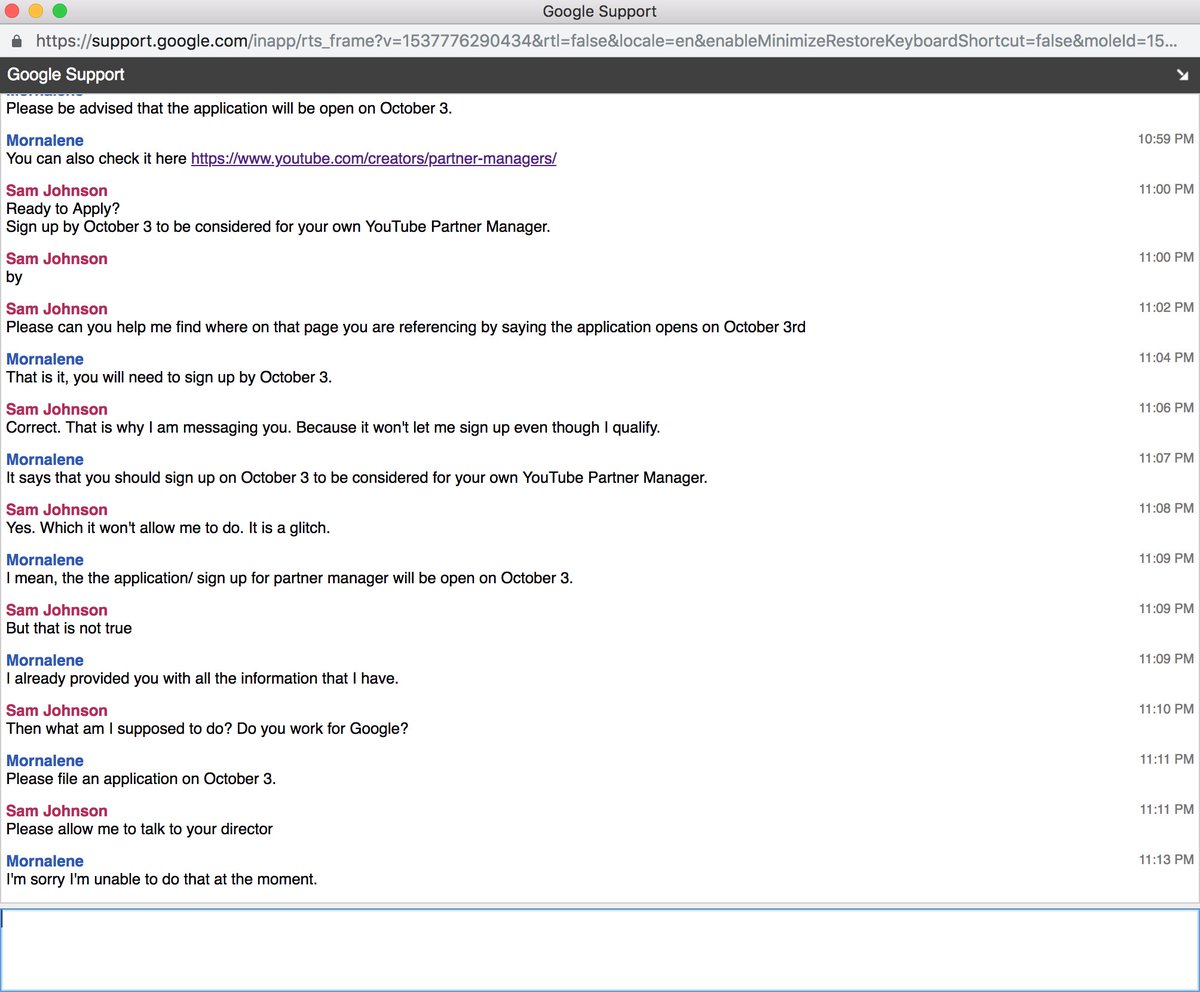Click Mornalene name above 'I'm sorry I'm unable'

45,861
